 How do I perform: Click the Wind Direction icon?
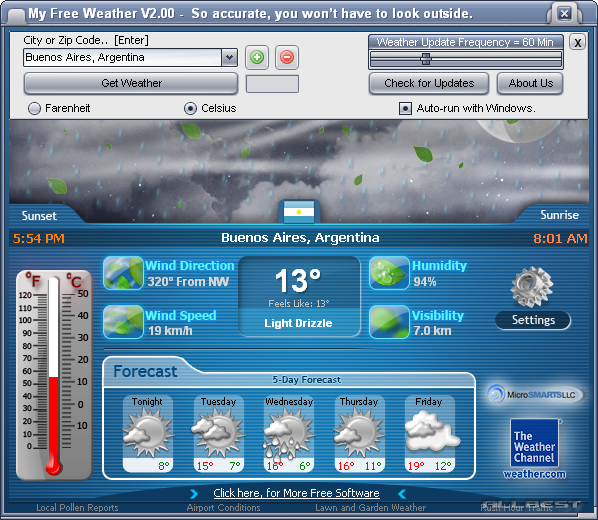coord(123,273)
